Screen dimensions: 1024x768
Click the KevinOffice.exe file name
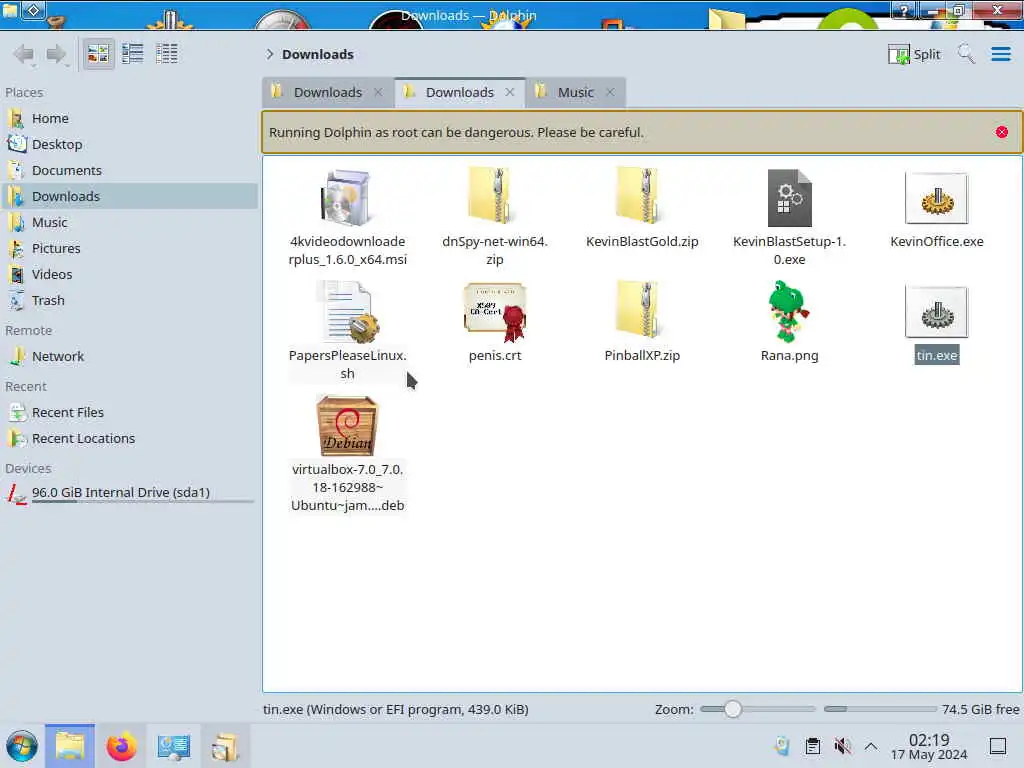coord(936,241)
